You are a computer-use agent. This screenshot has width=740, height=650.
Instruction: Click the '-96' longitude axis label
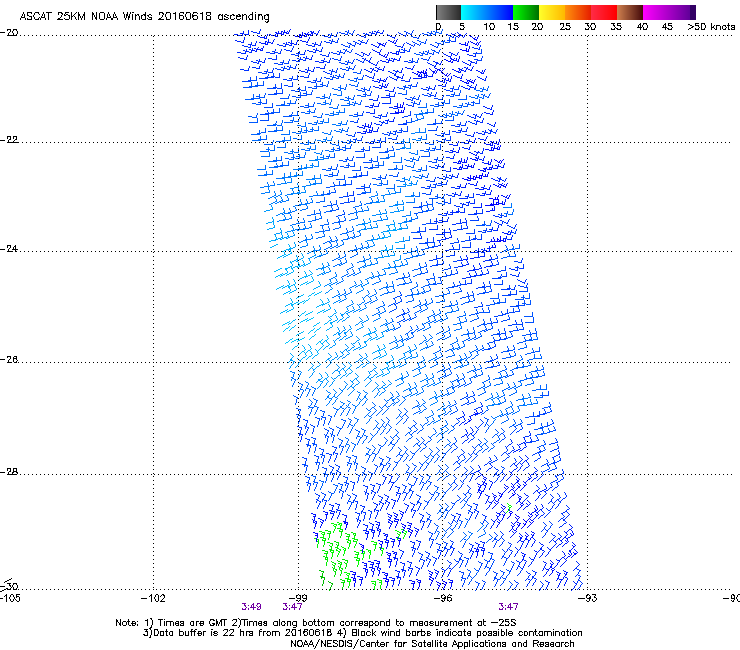pos(443,599)
